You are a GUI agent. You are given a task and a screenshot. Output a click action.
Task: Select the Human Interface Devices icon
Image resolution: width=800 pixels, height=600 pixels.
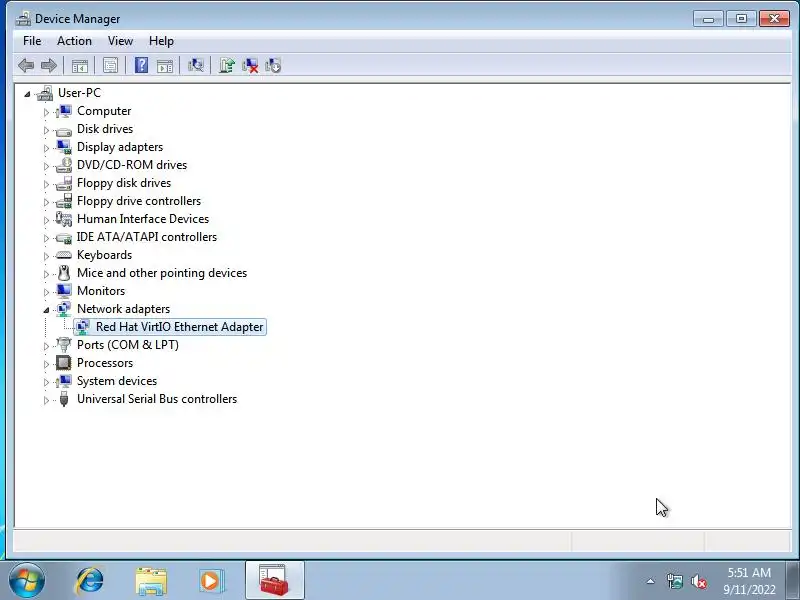point(64,219)
